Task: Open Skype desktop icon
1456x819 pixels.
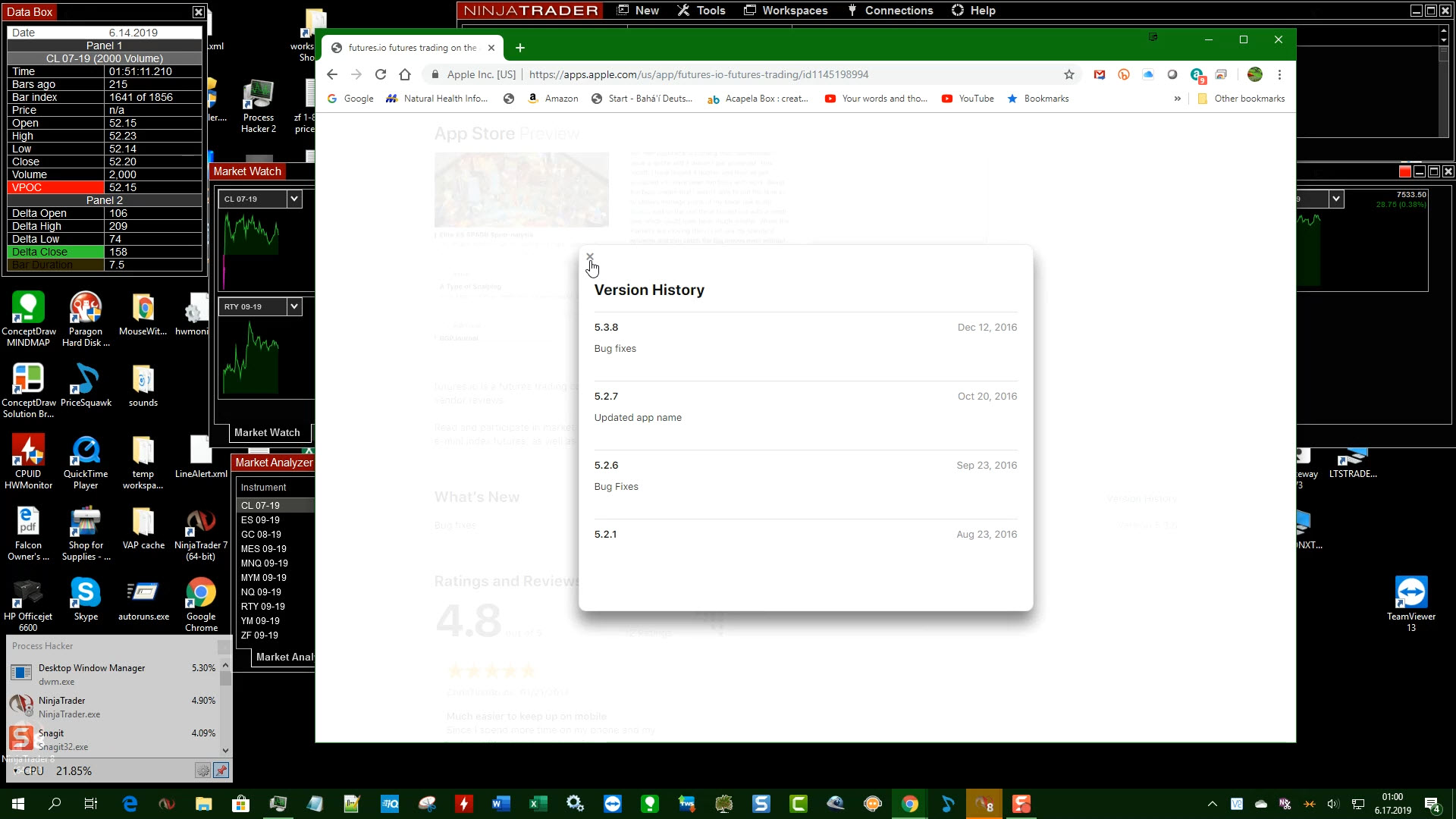Action: click(x=86, y=599)
